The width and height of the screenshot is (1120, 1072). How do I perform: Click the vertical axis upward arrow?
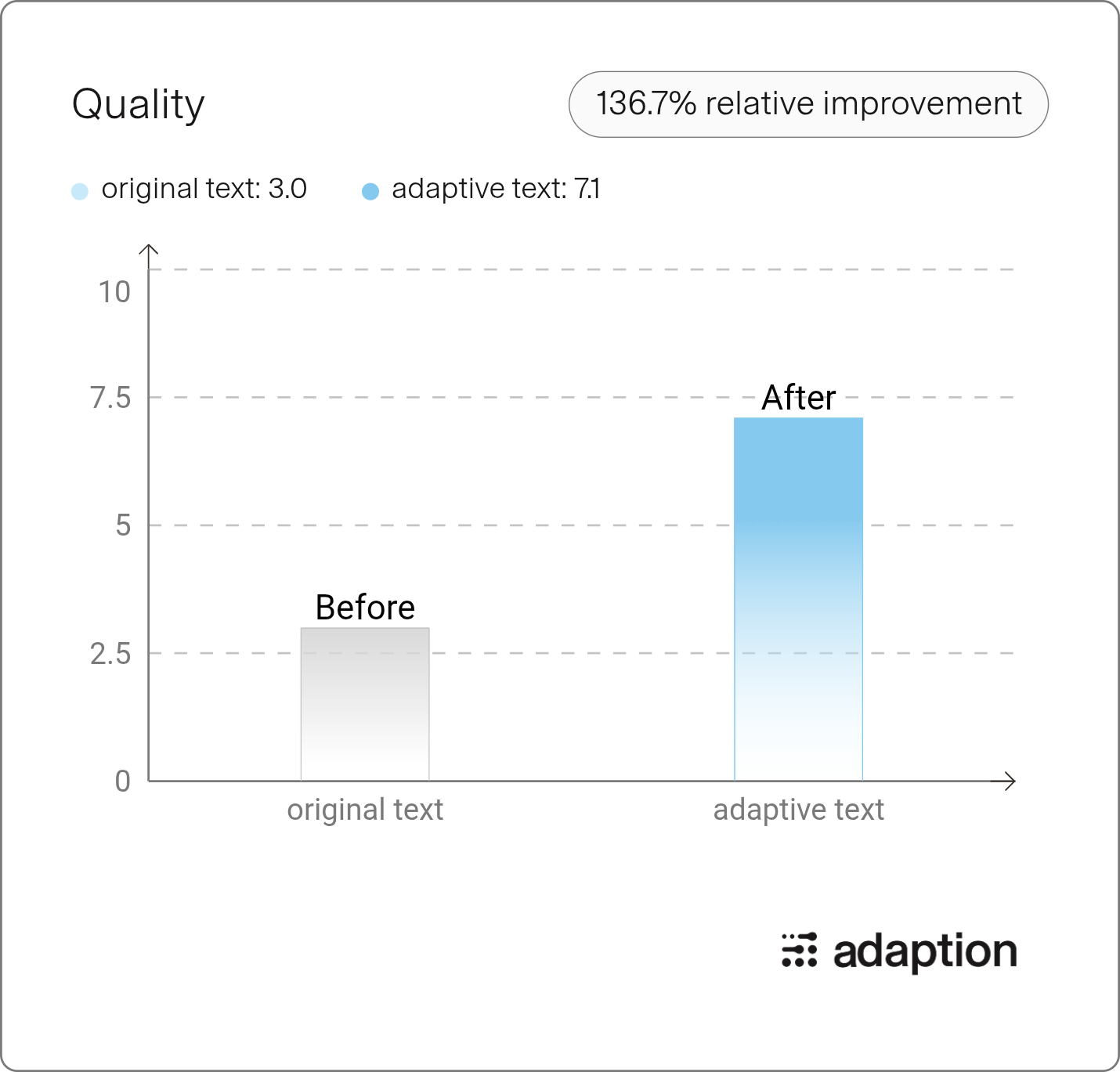pyautogui.click(x=148, y=252)
